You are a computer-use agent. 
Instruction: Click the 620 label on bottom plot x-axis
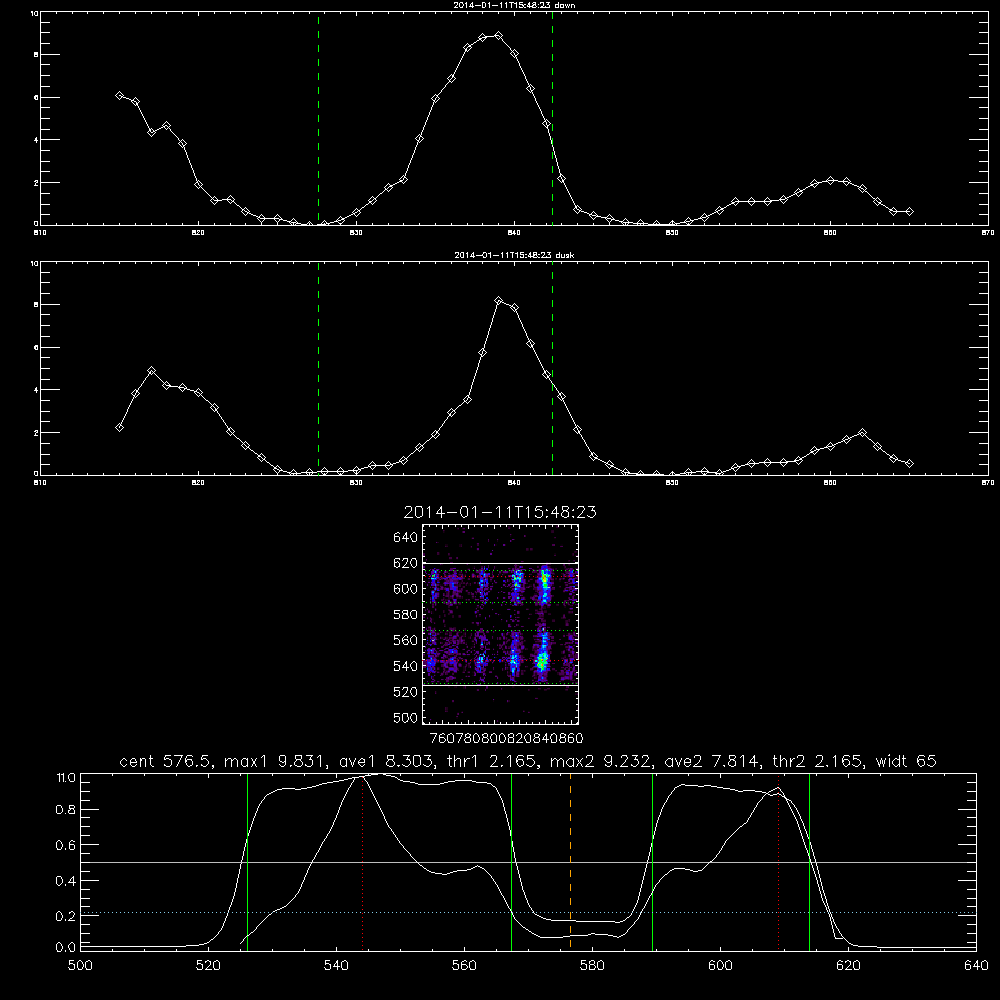click(x=848, y=965)
